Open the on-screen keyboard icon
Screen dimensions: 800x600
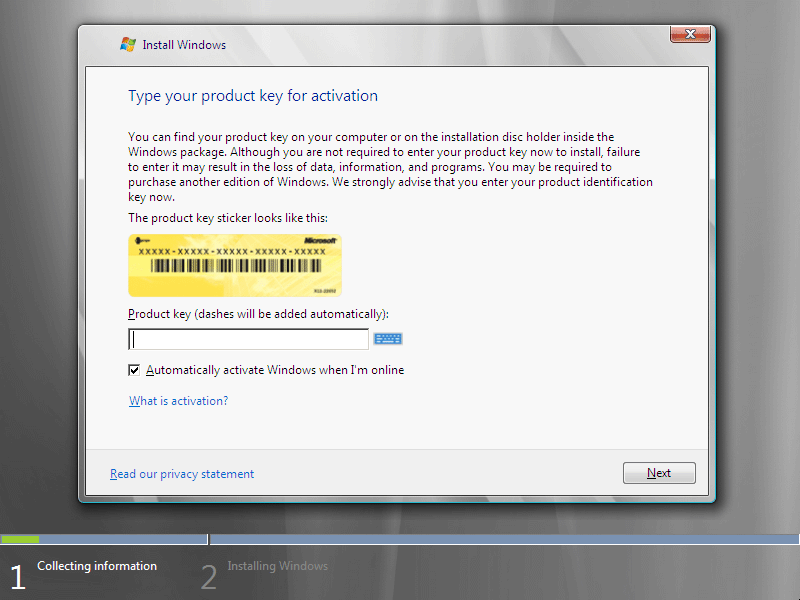click(388, 339)
